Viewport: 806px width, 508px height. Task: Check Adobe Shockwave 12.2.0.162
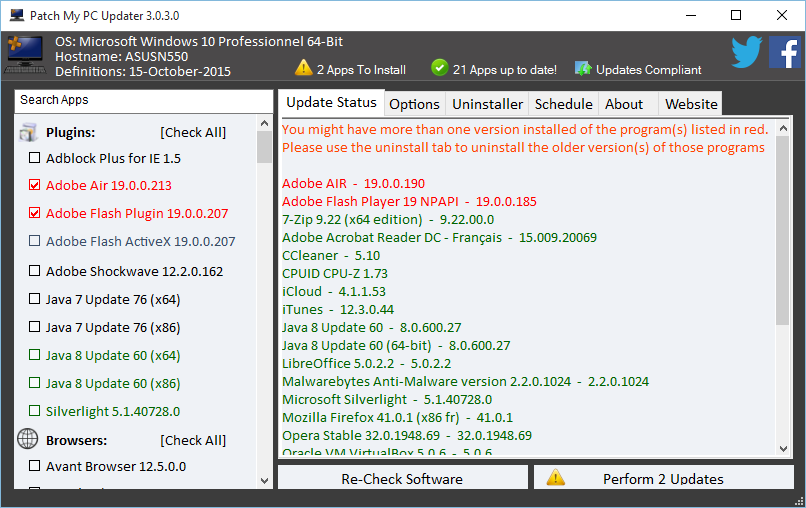point(34,270)
